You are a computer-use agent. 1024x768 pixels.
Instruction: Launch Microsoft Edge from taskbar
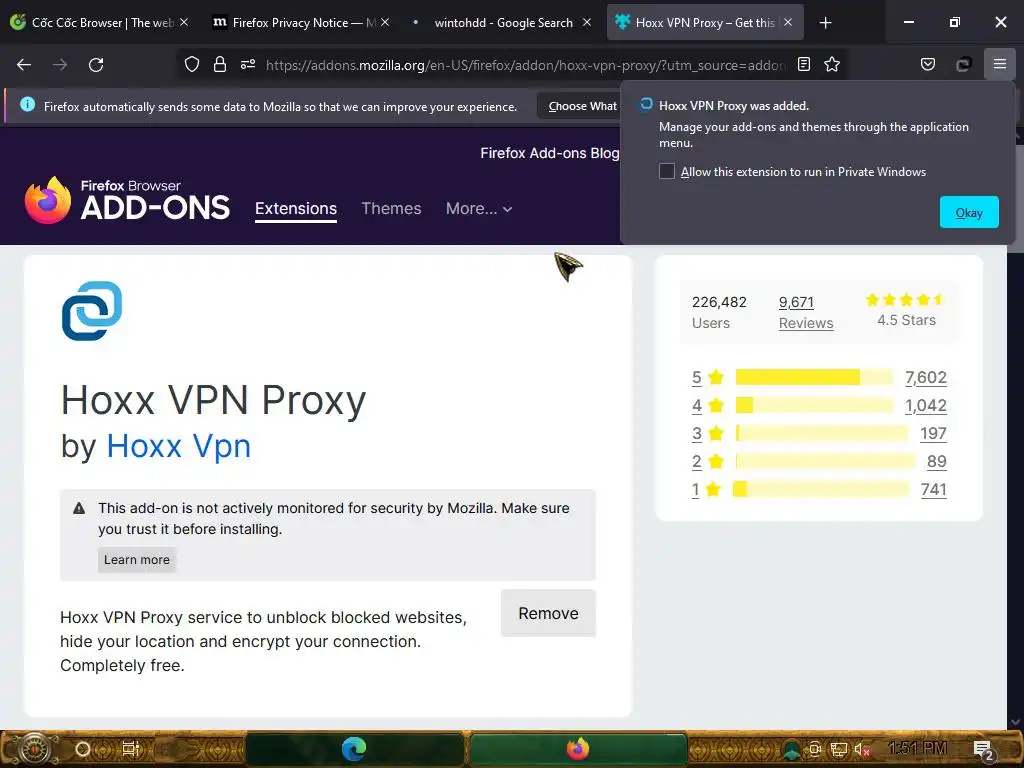coord(354,748)
